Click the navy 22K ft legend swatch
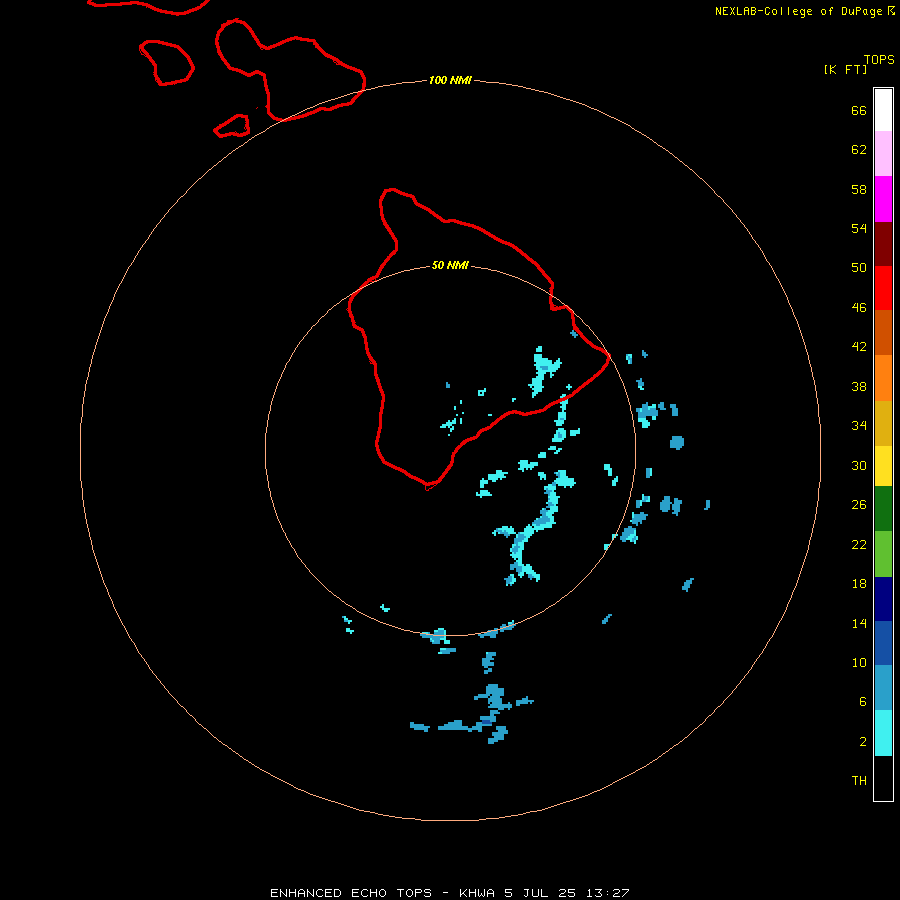The width and height of the screenshot is (900, 900). 883,599
